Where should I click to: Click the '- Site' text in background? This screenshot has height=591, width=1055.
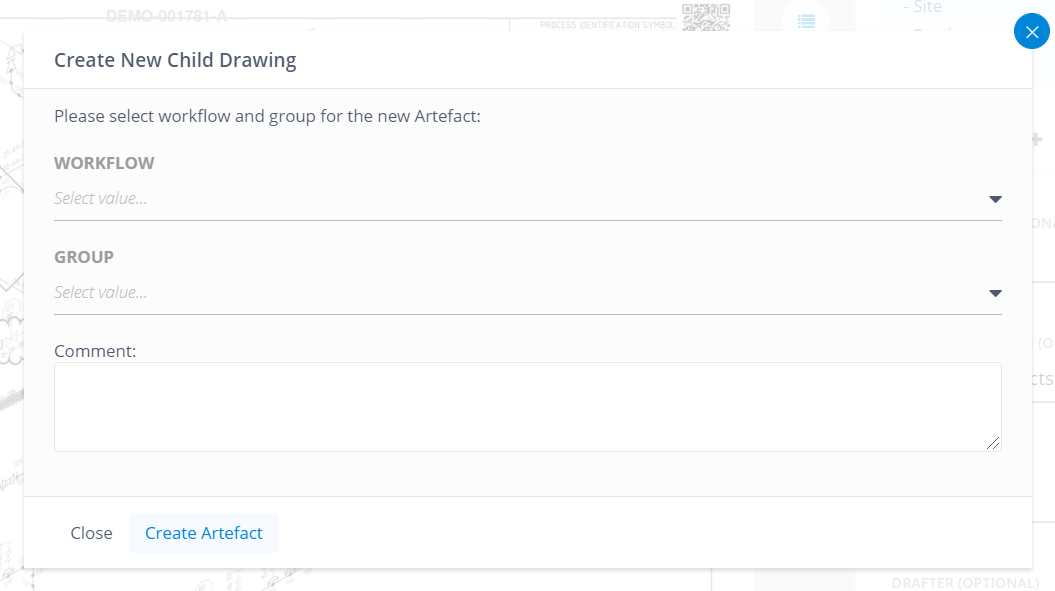pos(922,7)
